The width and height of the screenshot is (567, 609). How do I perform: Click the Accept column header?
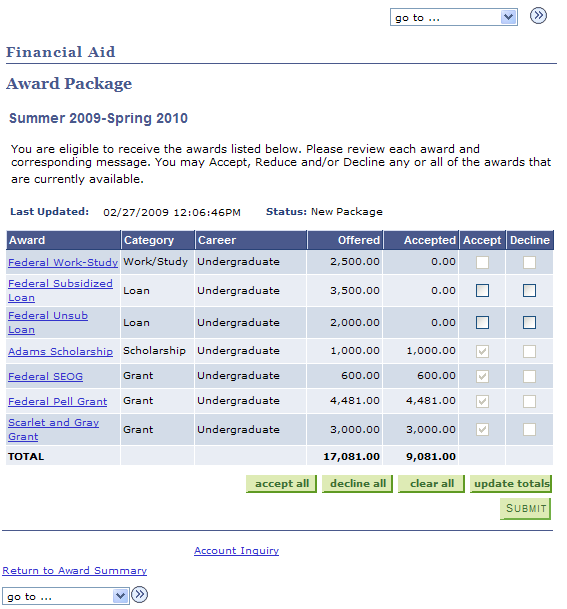482,240
